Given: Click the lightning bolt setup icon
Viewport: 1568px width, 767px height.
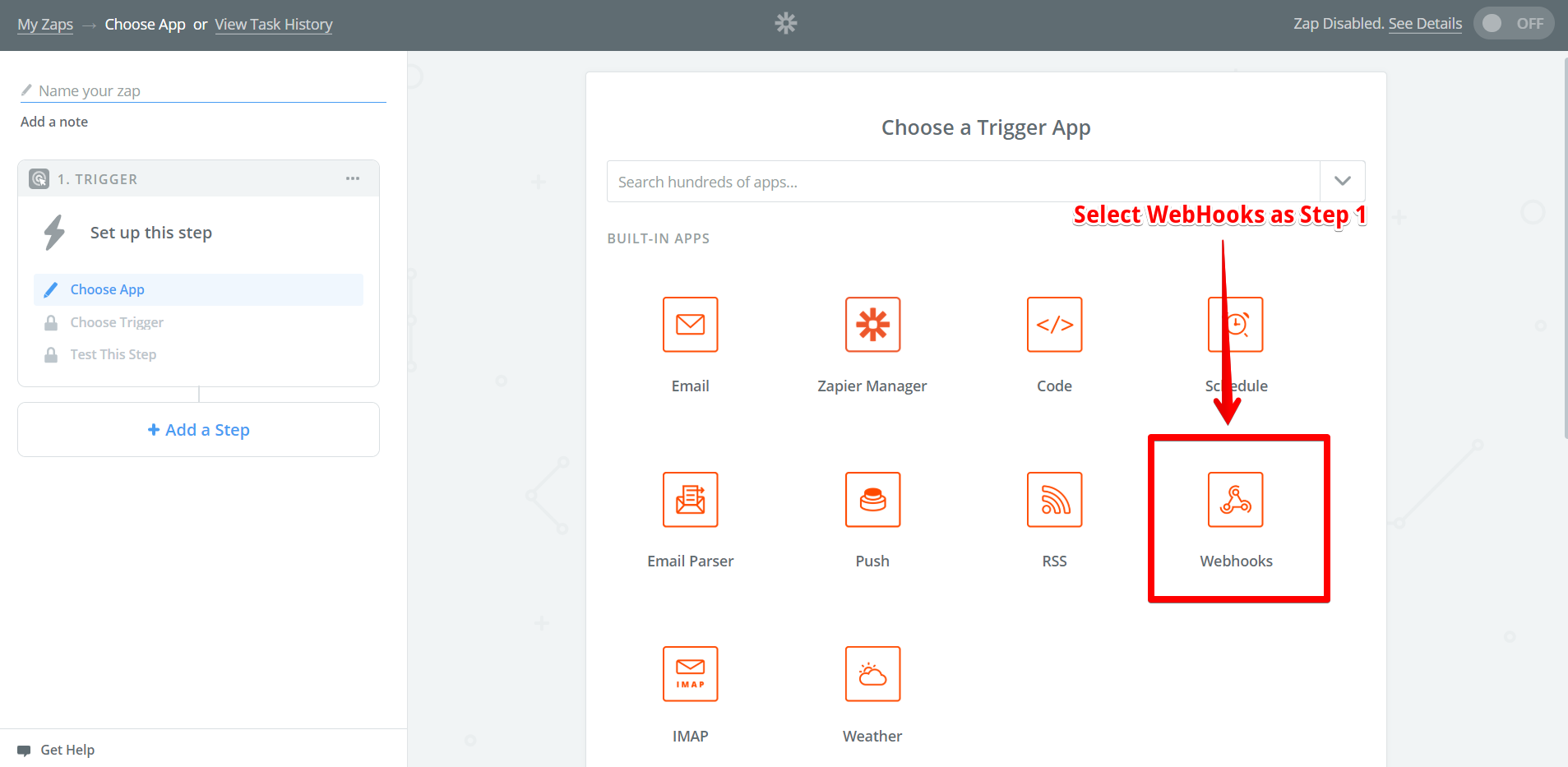Looking at the screenshot, I should point(54,233).
